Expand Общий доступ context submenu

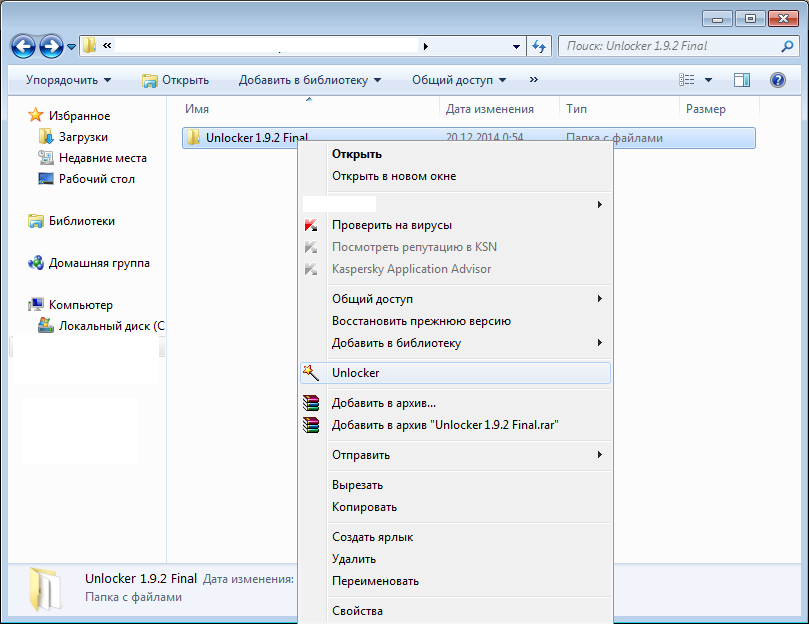pyautogui.click(x=456, y=299)
